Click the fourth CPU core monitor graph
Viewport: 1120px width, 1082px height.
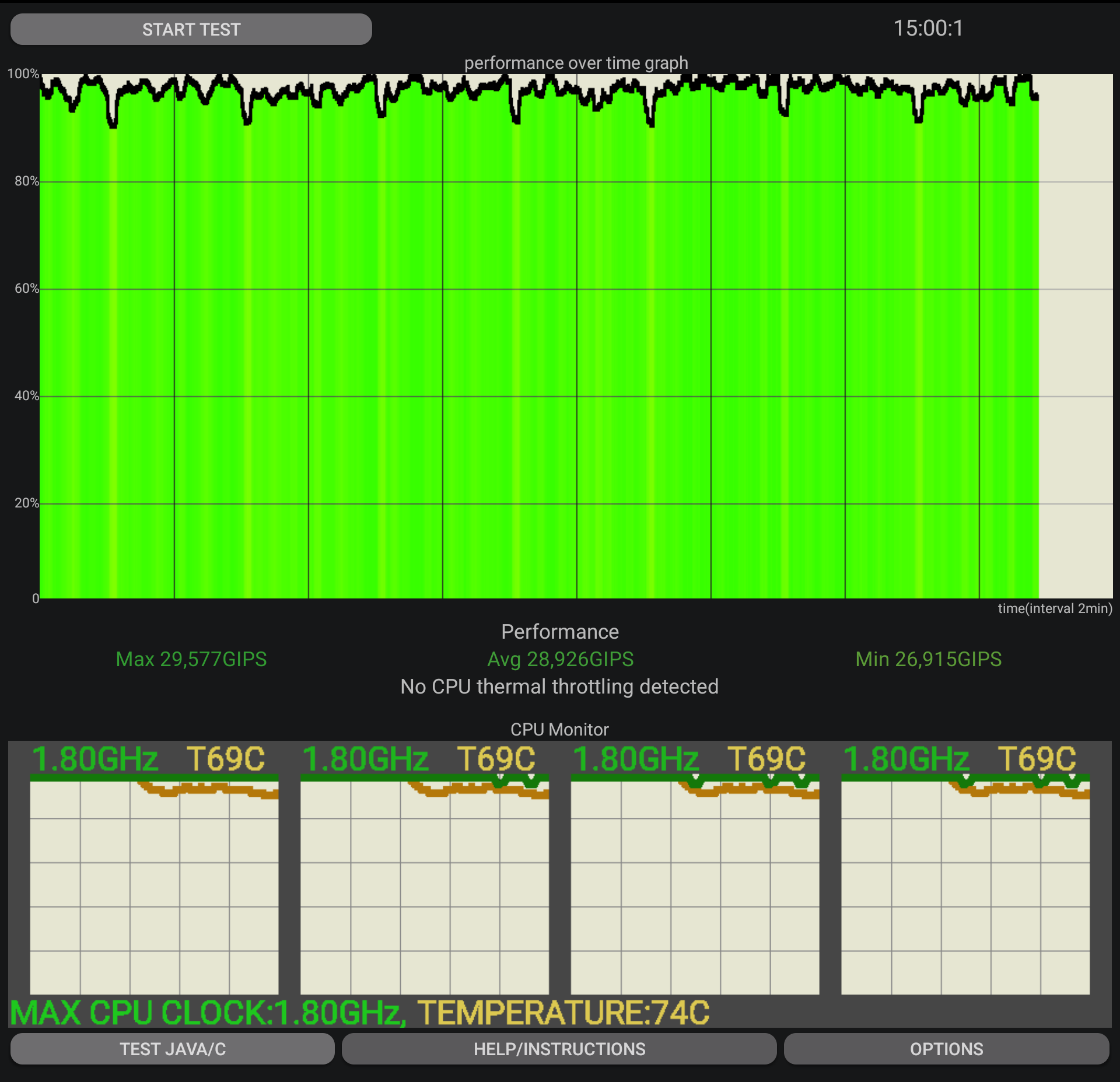[965, 887]
